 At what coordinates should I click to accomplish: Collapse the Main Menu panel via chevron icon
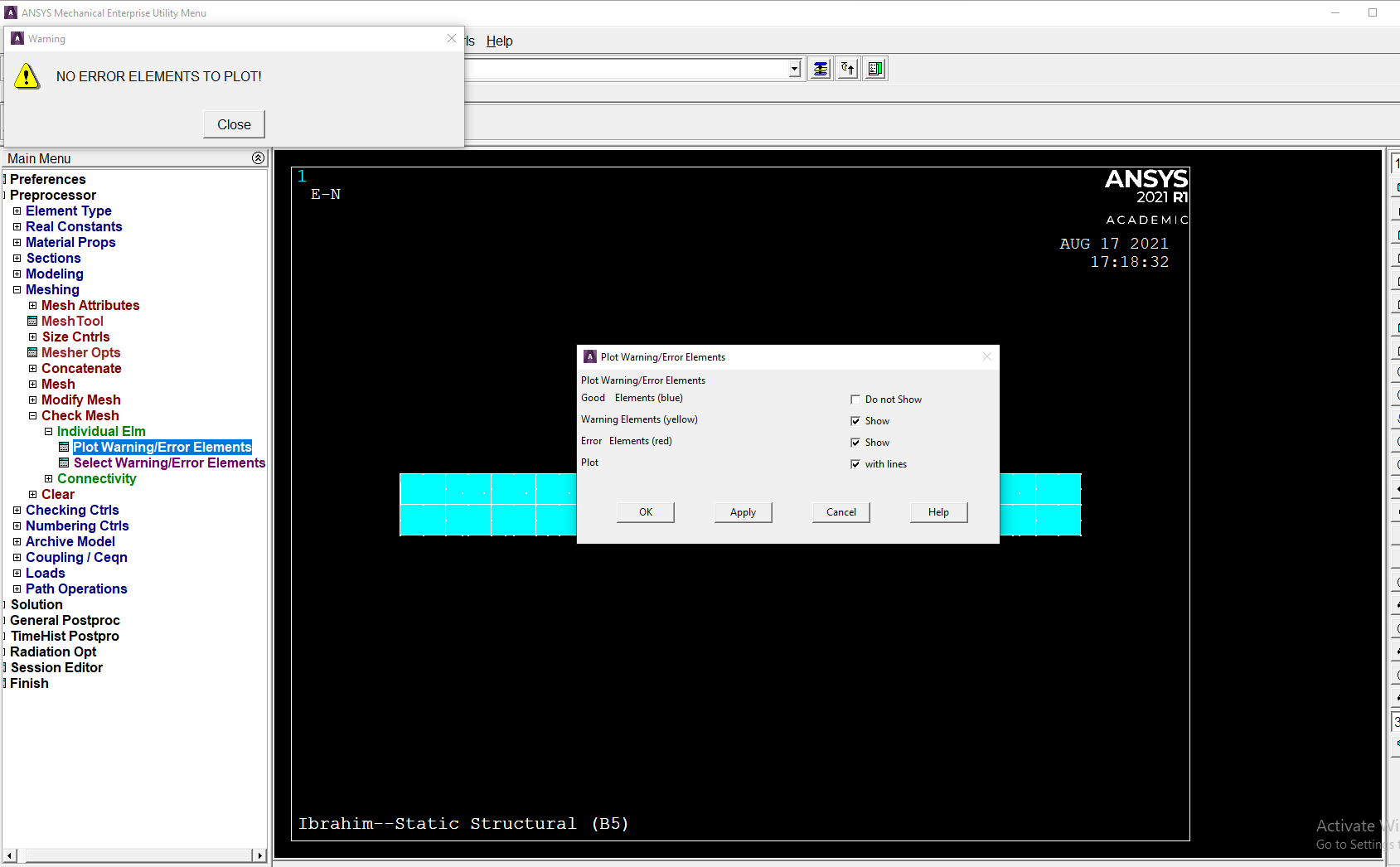258,158
